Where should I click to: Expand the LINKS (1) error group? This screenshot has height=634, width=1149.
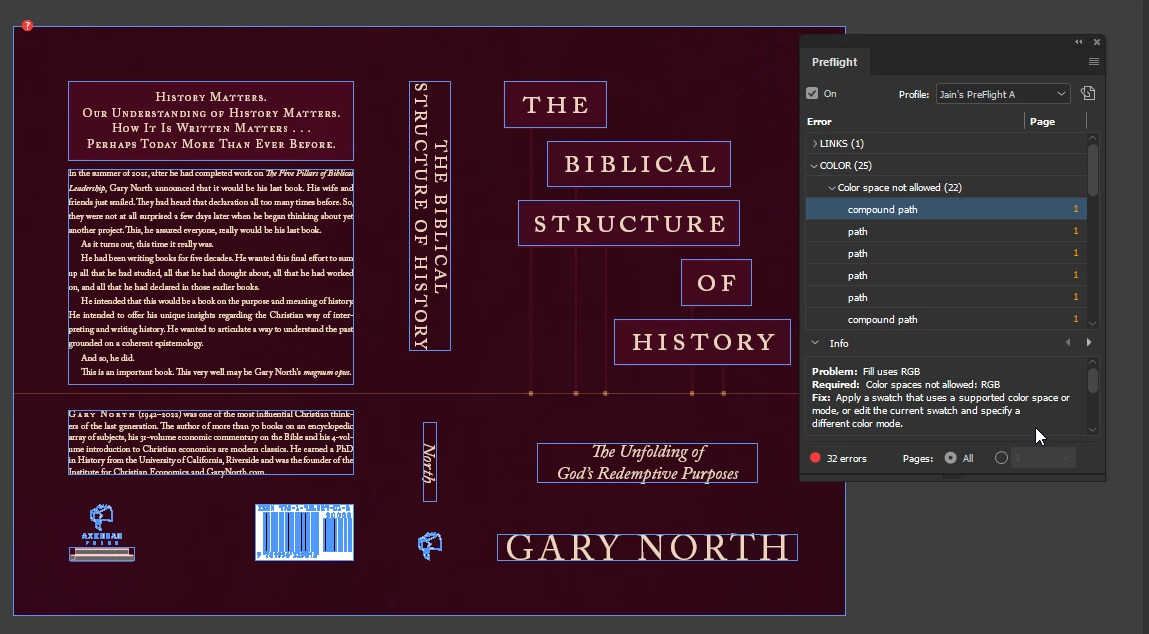tap(814, 144)
